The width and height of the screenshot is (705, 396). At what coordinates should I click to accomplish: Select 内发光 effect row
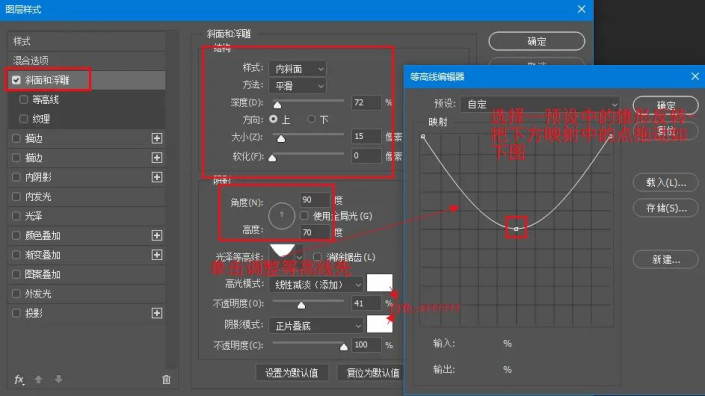(x=87, y=196)
